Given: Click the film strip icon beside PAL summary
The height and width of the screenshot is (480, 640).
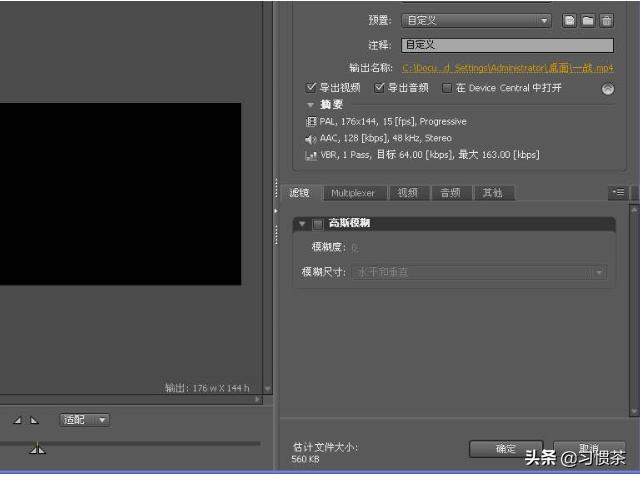Looking at the screenshot, I should (x=311, y=122).
